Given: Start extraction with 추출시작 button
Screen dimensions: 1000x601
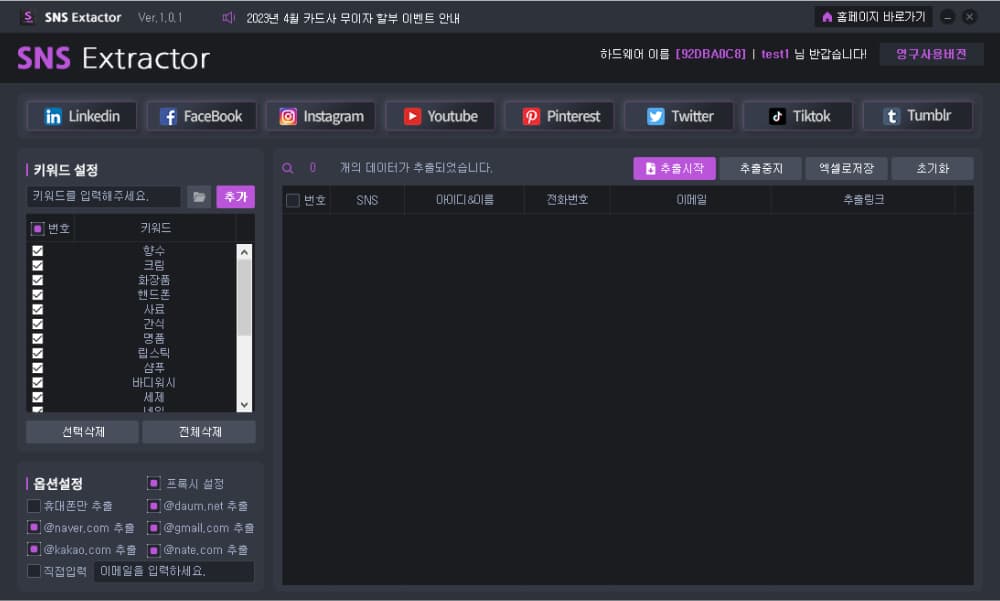Looking at the screenshot, I should [x=674, y=168].
